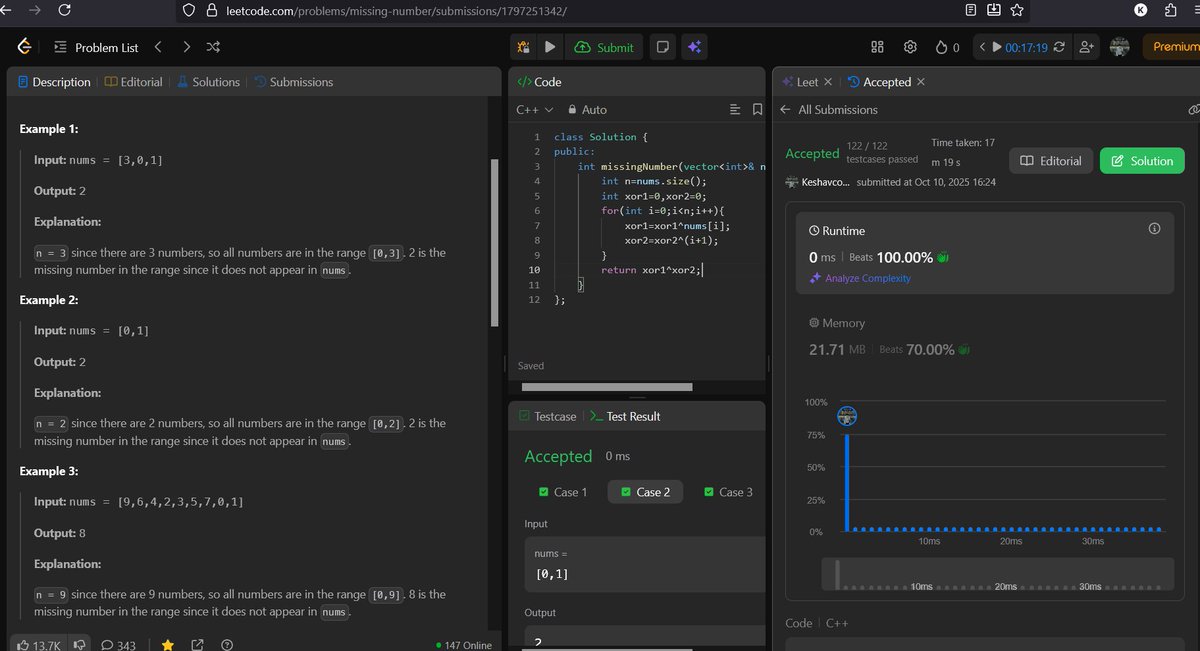1200x651 pixels.
Task: Click Analyze Complexity link
Action: (859, 278)
